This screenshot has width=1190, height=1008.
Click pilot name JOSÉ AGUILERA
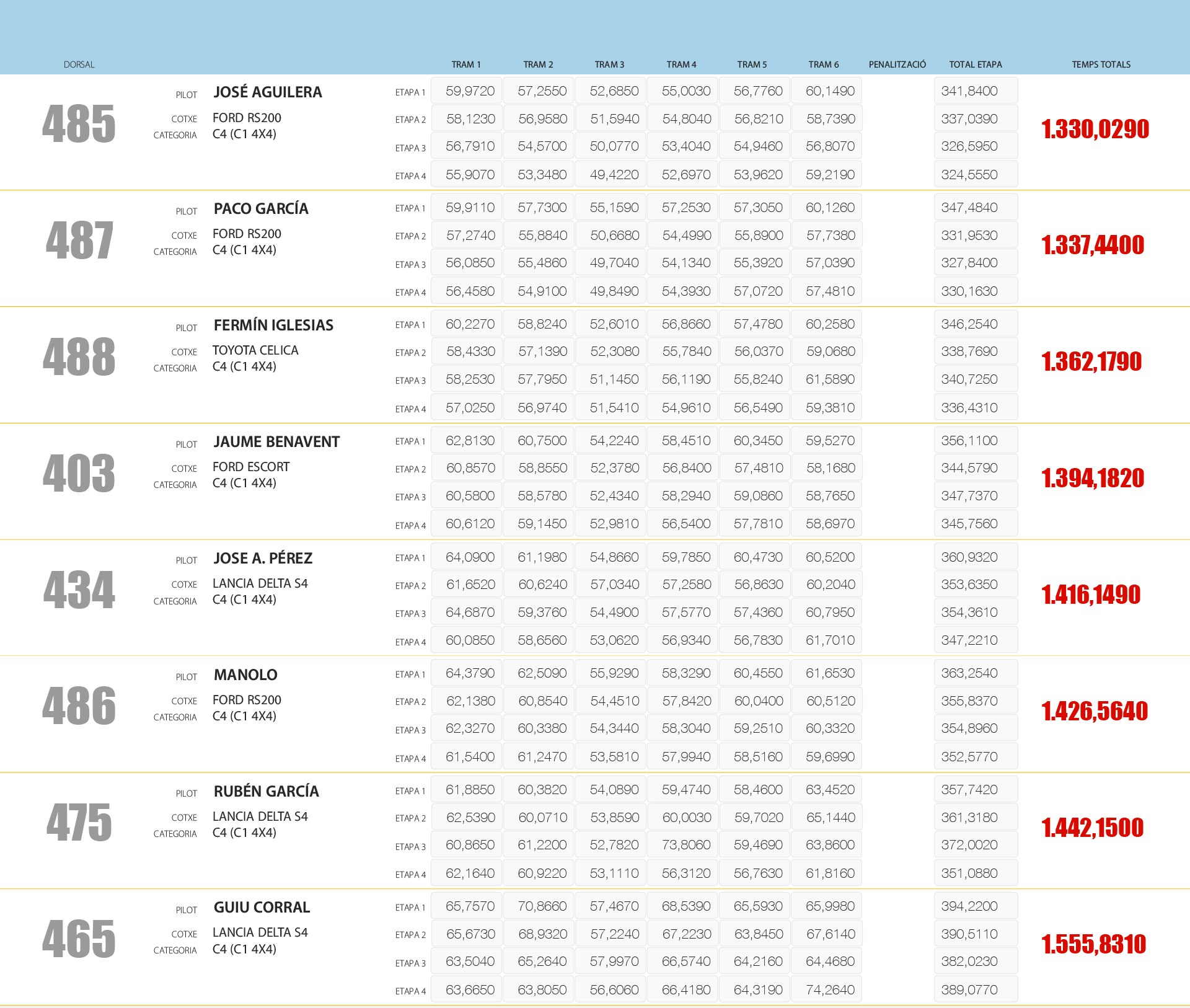pyautogui.click(x=268, y=92)
